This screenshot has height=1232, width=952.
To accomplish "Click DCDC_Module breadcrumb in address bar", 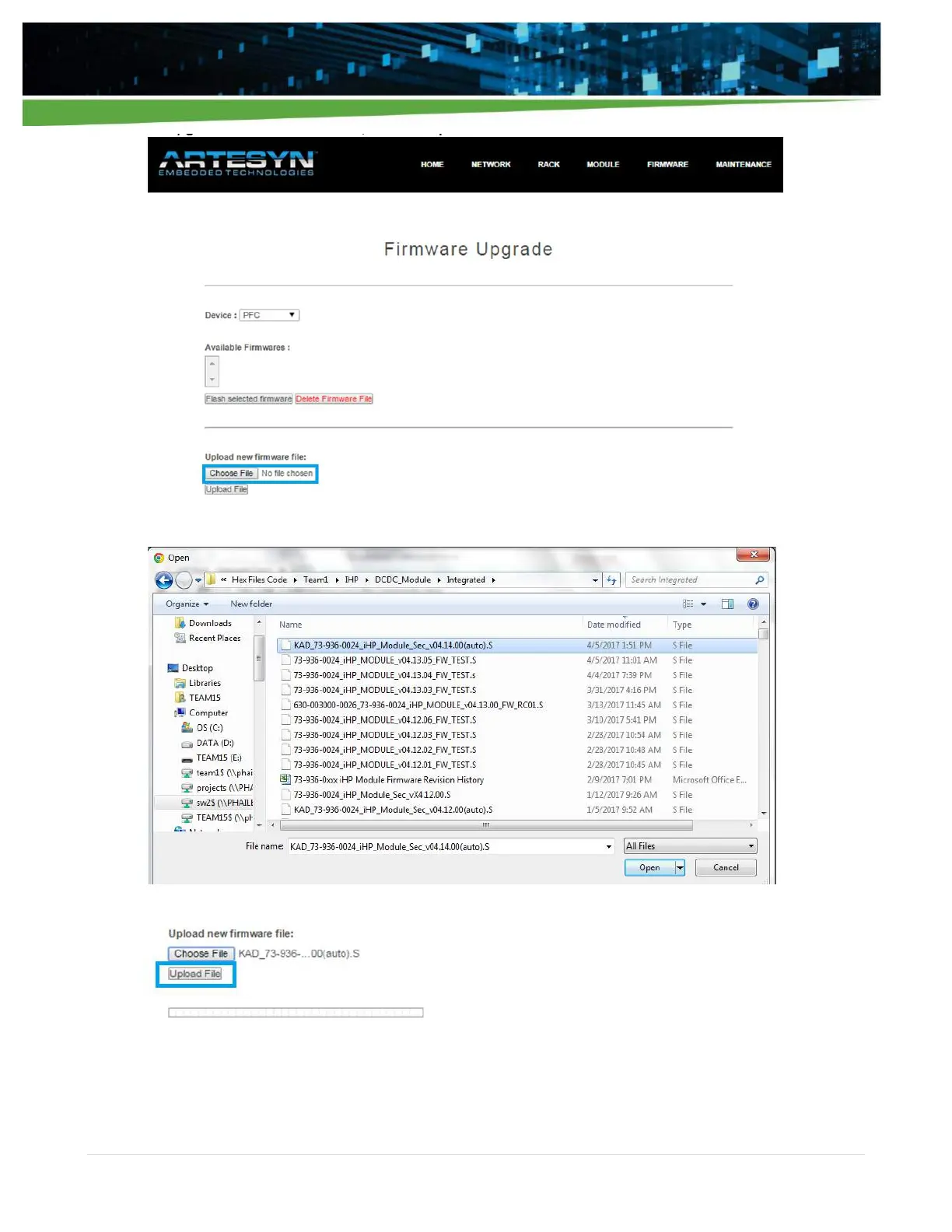I will (402, 579).
